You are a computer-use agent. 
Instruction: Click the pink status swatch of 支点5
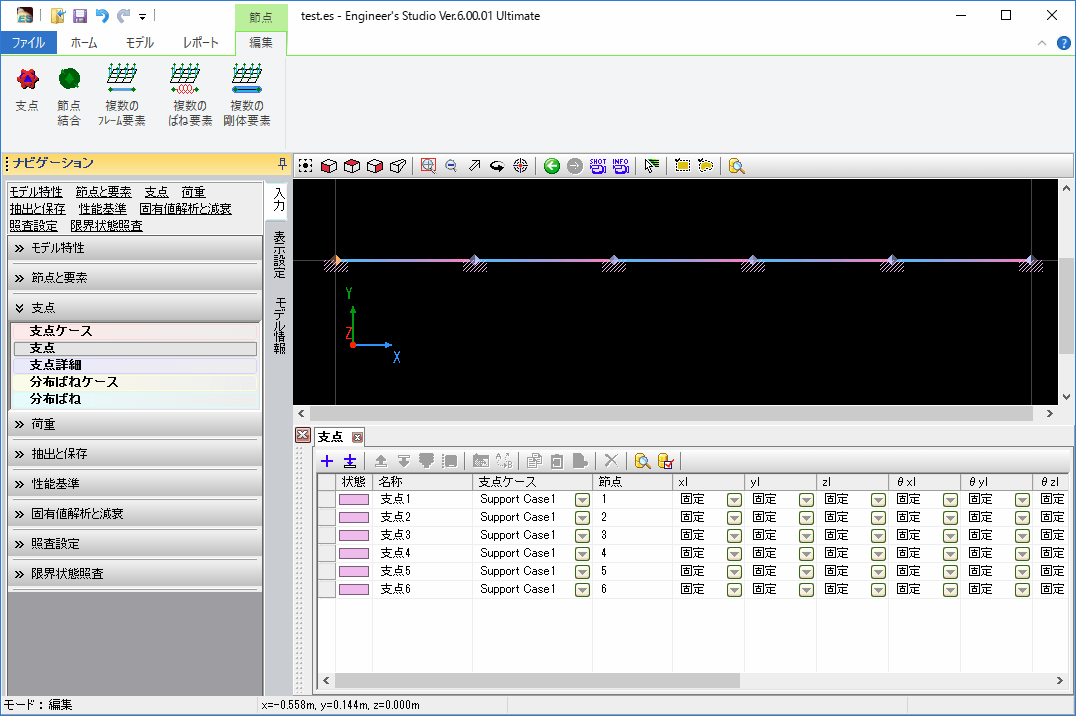pyautogui.click(x=354, y=571)
